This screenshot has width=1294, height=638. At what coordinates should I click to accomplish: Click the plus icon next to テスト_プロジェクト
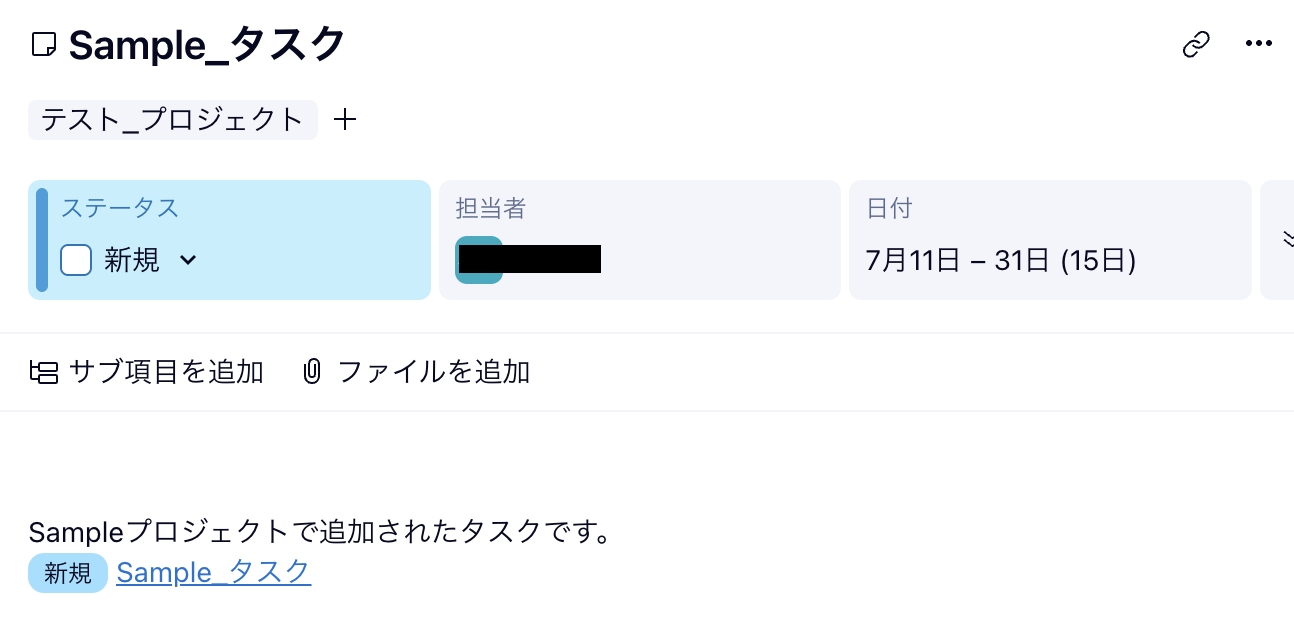tap(344, 120)
